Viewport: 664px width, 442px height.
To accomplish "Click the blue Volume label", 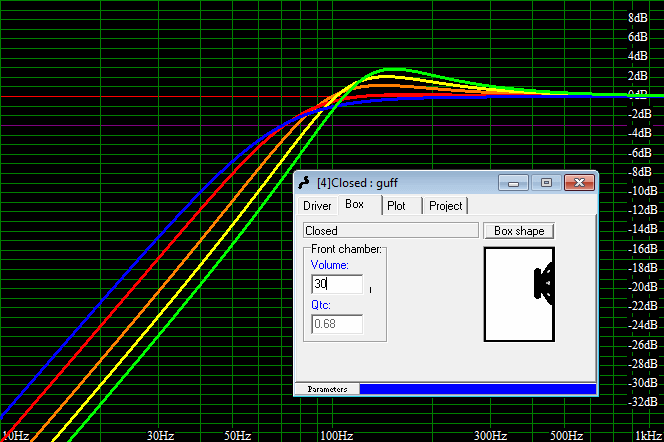I will (x=329, y=265).
